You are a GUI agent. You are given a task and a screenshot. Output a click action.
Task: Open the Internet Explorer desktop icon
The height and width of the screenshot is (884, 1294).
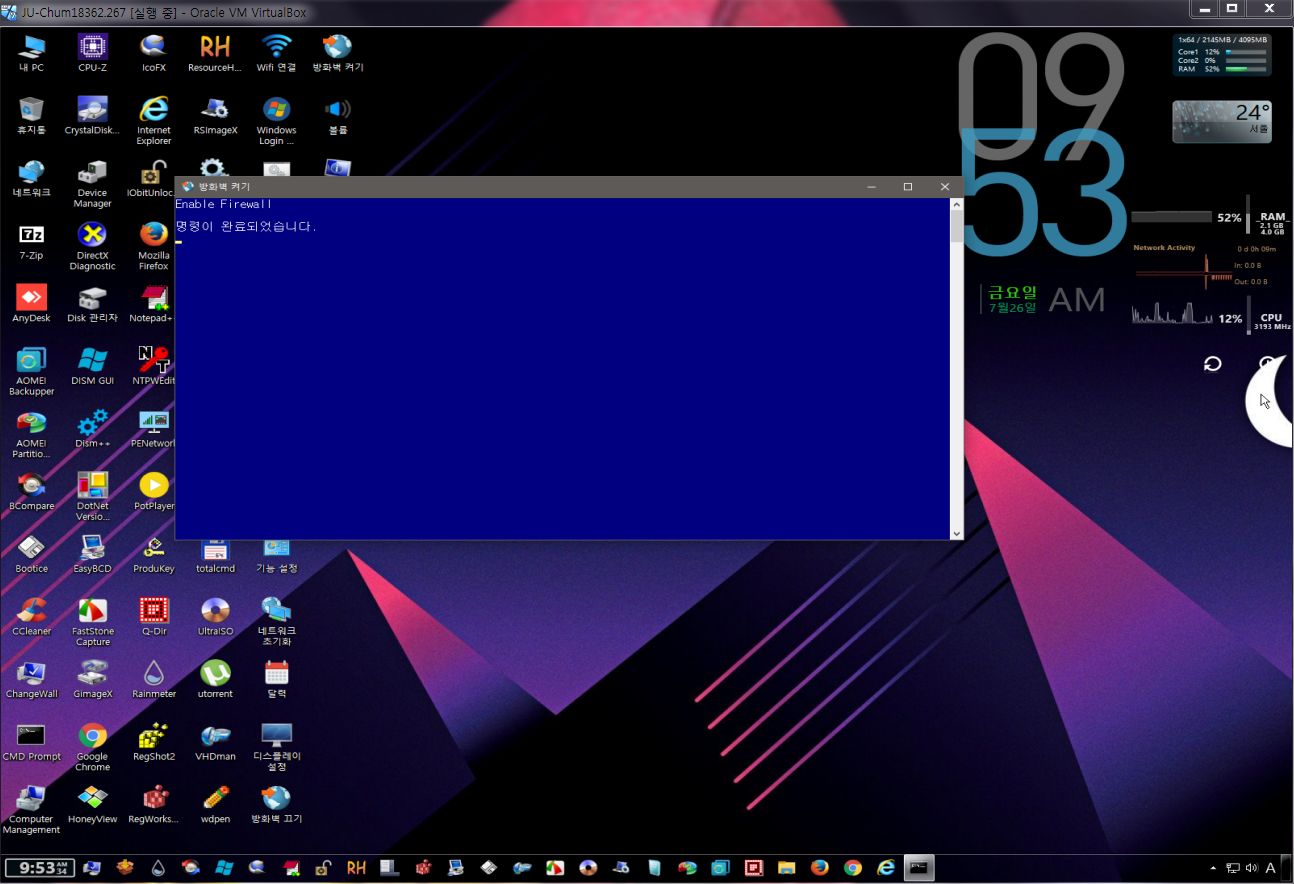point(153,121)
